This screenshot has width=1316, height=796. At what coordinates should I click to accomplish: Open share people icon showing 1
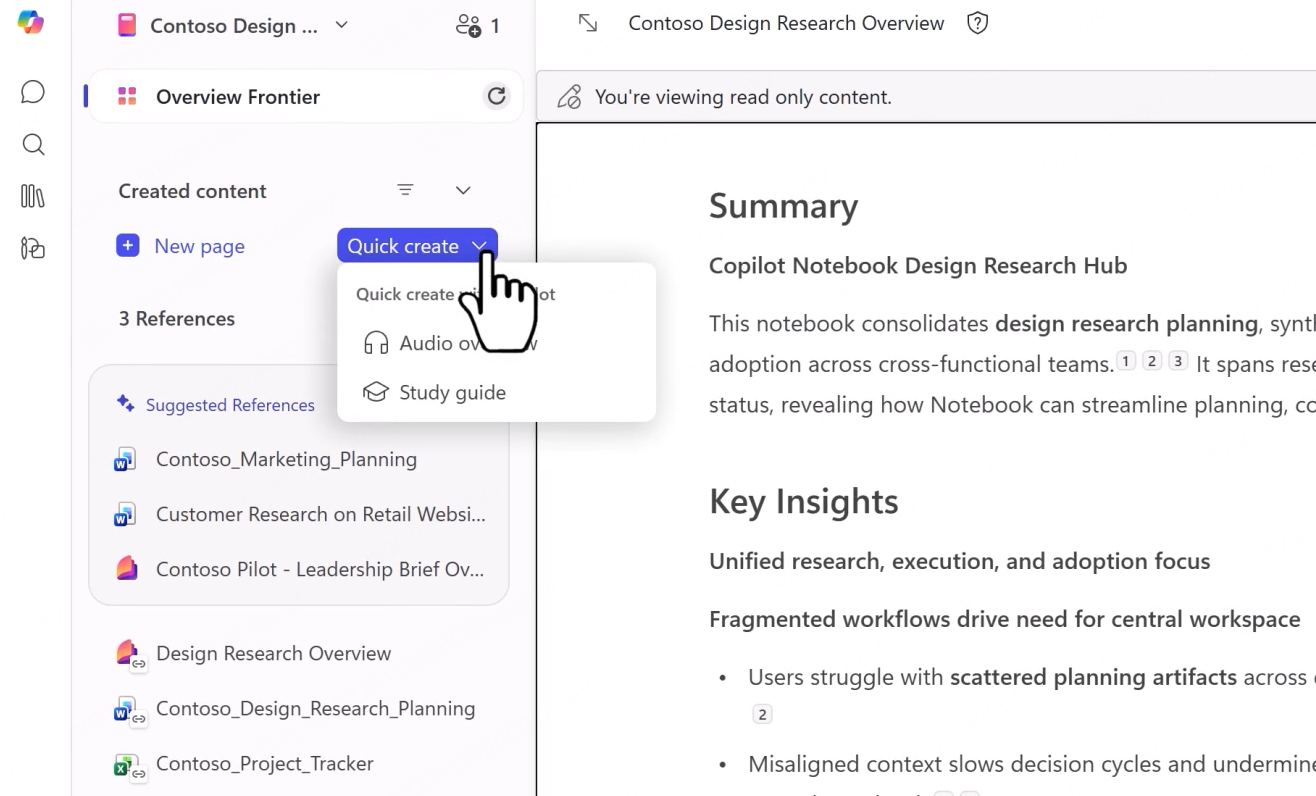[477, 26]
